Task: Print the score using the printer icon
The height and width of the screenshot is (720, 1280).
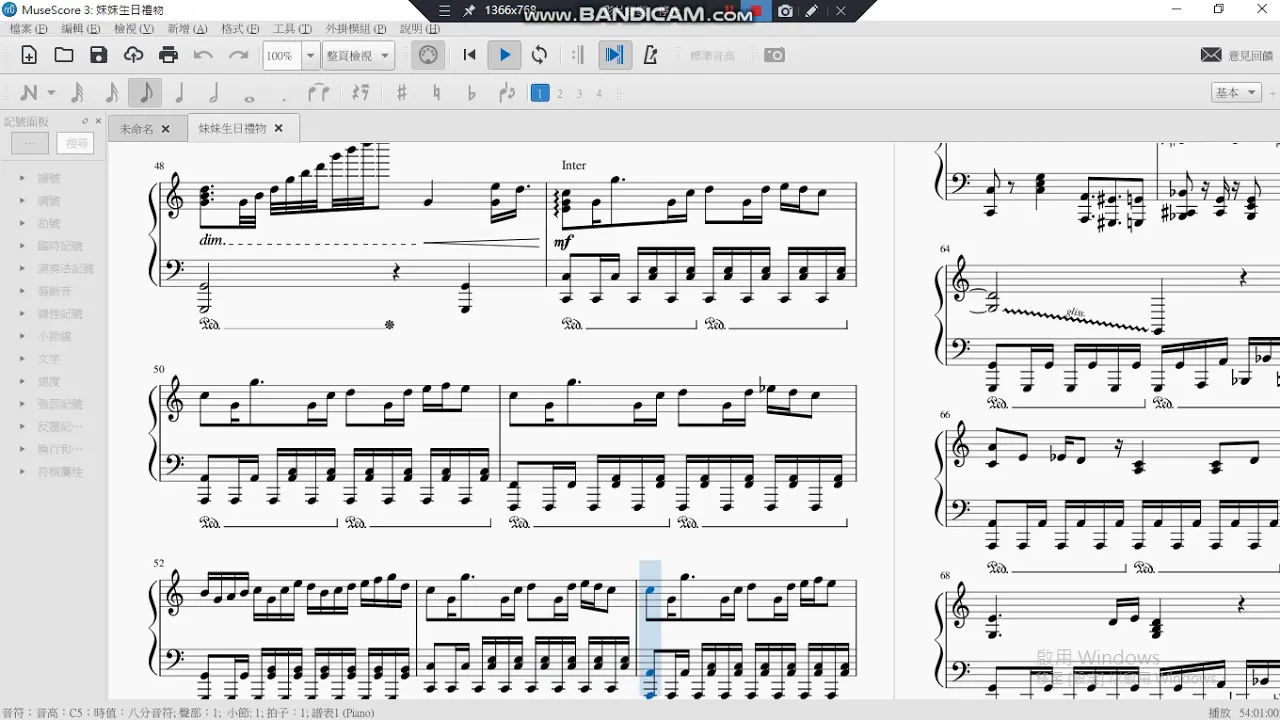Action: point(168,55)
